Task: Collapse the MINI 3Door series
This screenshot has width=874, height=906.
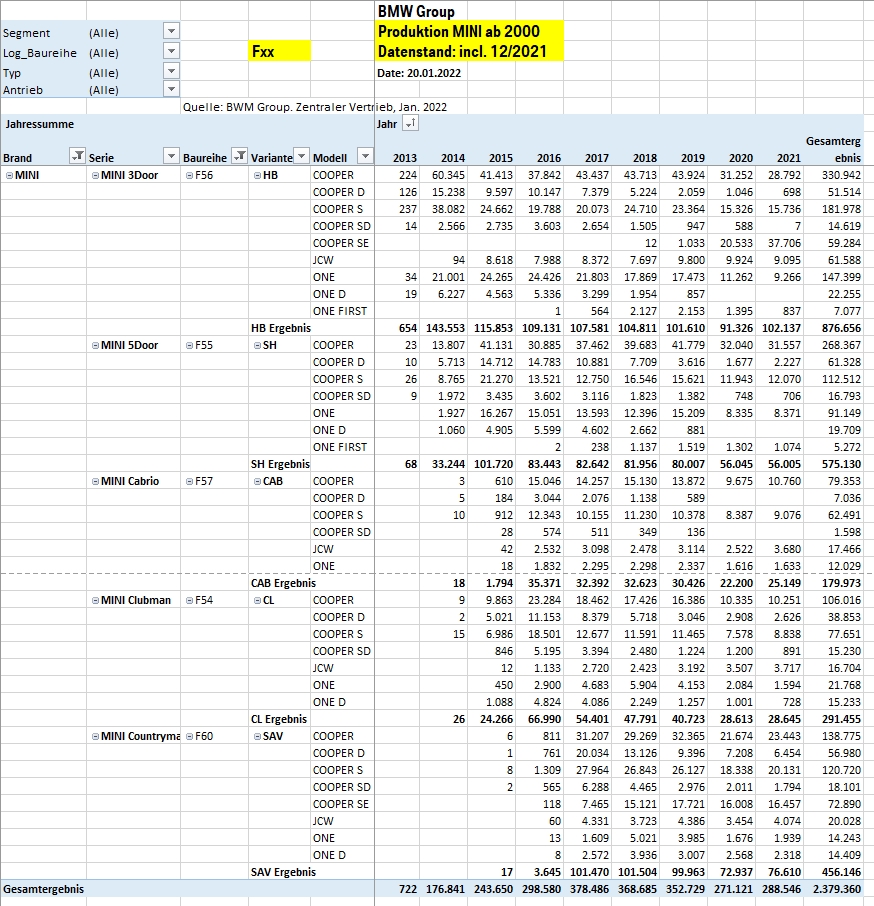Action: (x=95, y=175)
